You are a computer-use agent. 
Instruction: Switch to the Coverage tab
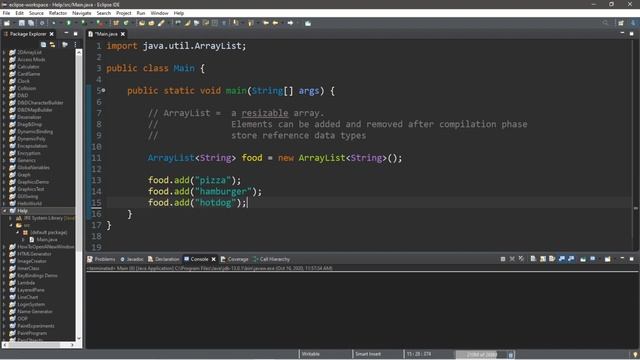click(x=235, y=259)
